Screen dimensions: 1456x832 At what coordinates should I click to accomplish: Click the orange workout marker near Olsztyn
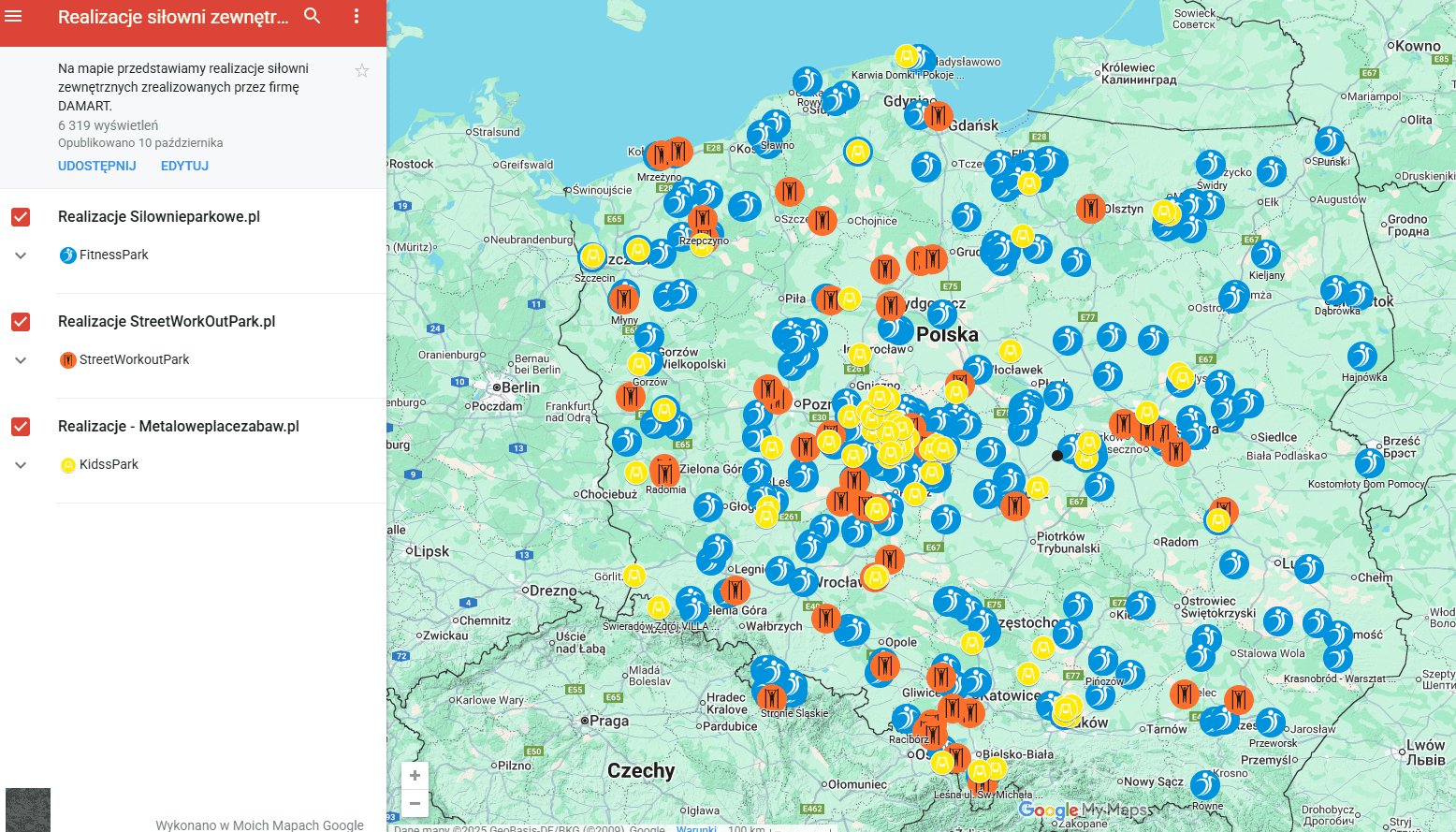1089,208
